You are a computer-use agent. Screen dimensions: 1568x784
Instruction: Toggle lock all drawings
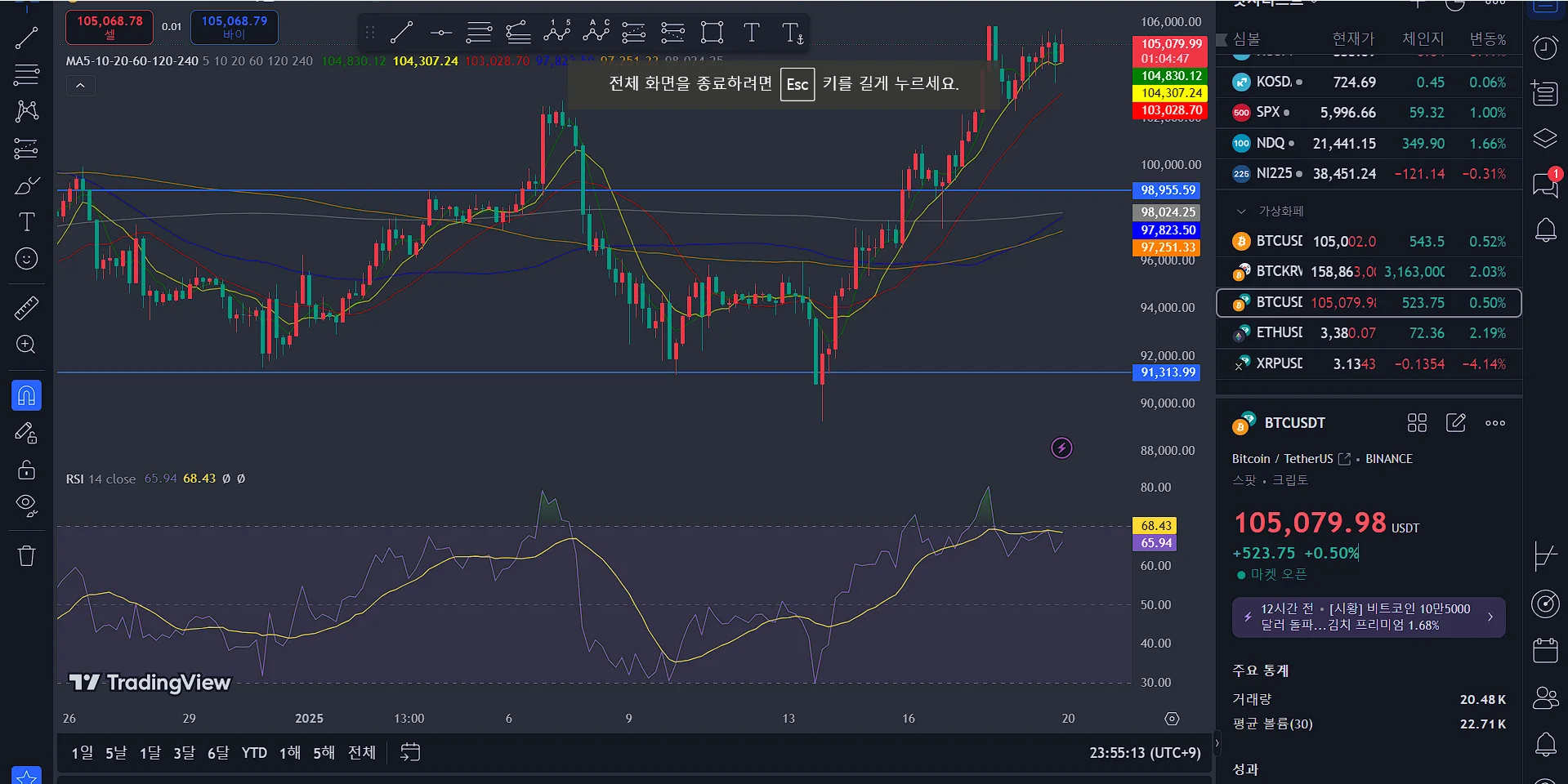pos(26,470)
